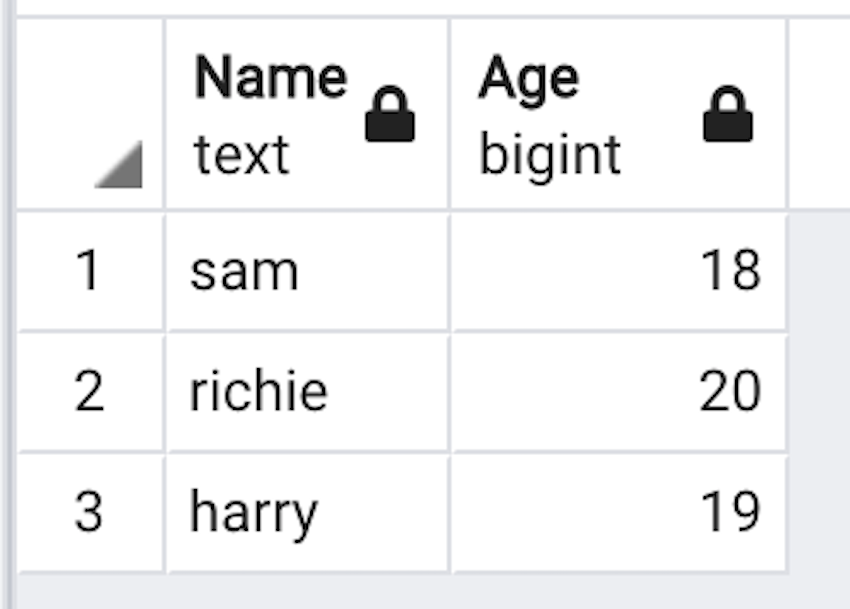This screenshot has height=609, width=850.
Task: Select the Age cell showing 19
Action: coord(730,512)
